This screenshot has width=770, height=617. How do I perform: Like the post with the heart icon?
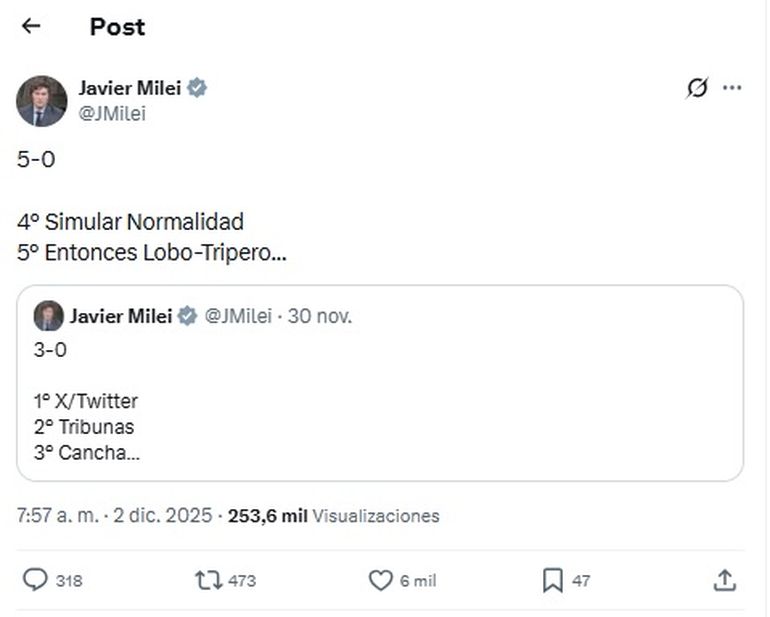[381, 580]
